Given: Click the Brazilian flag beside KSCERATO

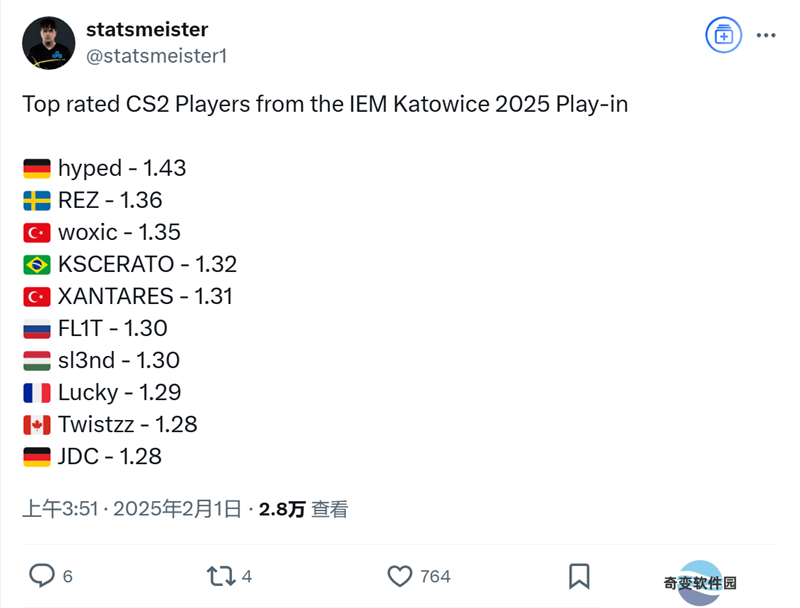Looking at the screenshot, I should pos(37,265).
